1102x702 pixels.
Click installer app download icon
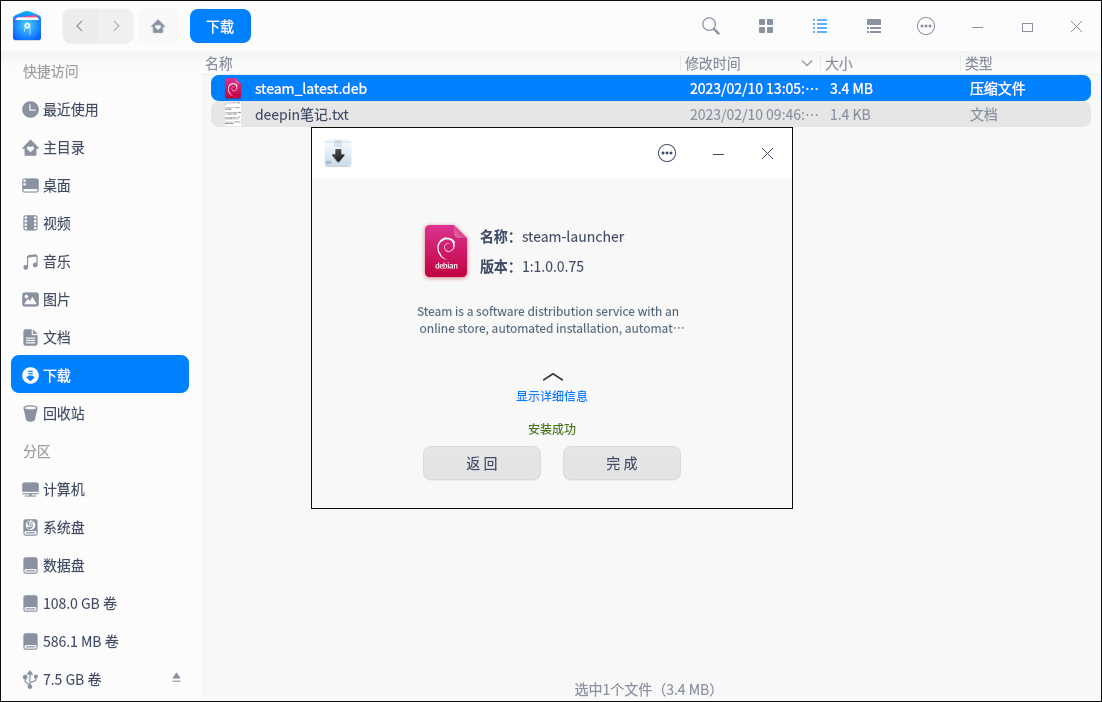click(338, 153)
